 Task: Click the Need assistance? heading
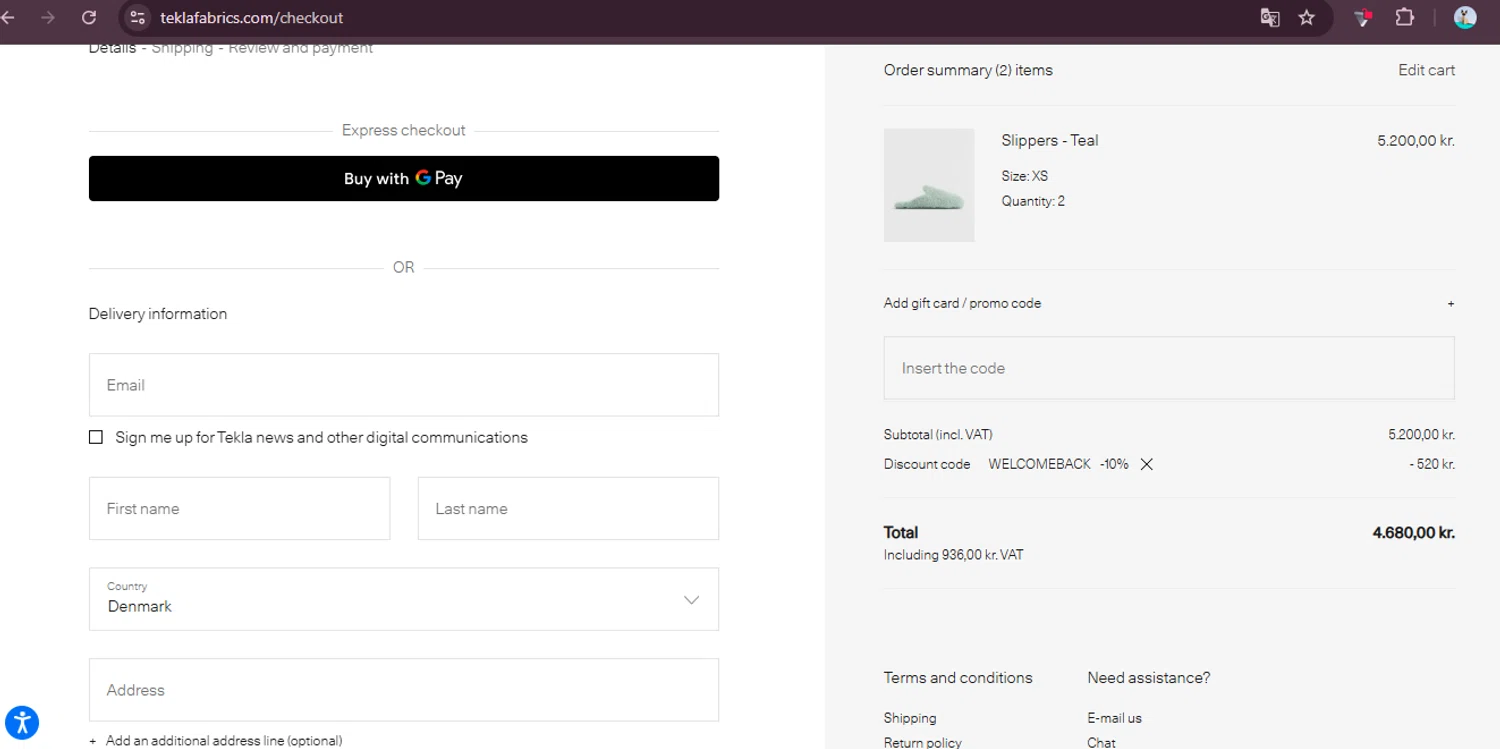pos(1148,678)
